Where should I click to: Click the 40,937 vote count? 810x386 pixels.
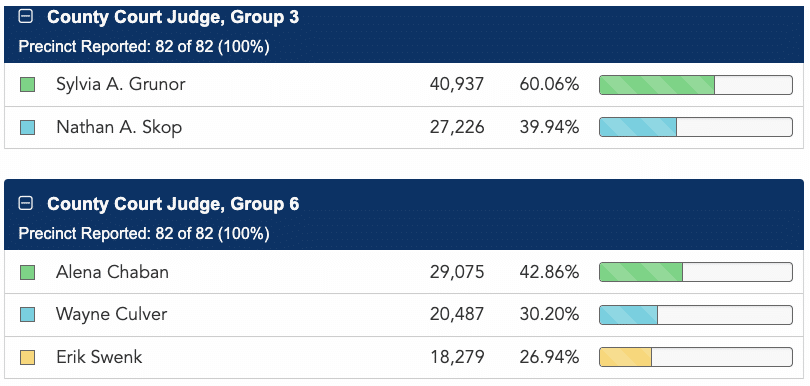[457, 85]
